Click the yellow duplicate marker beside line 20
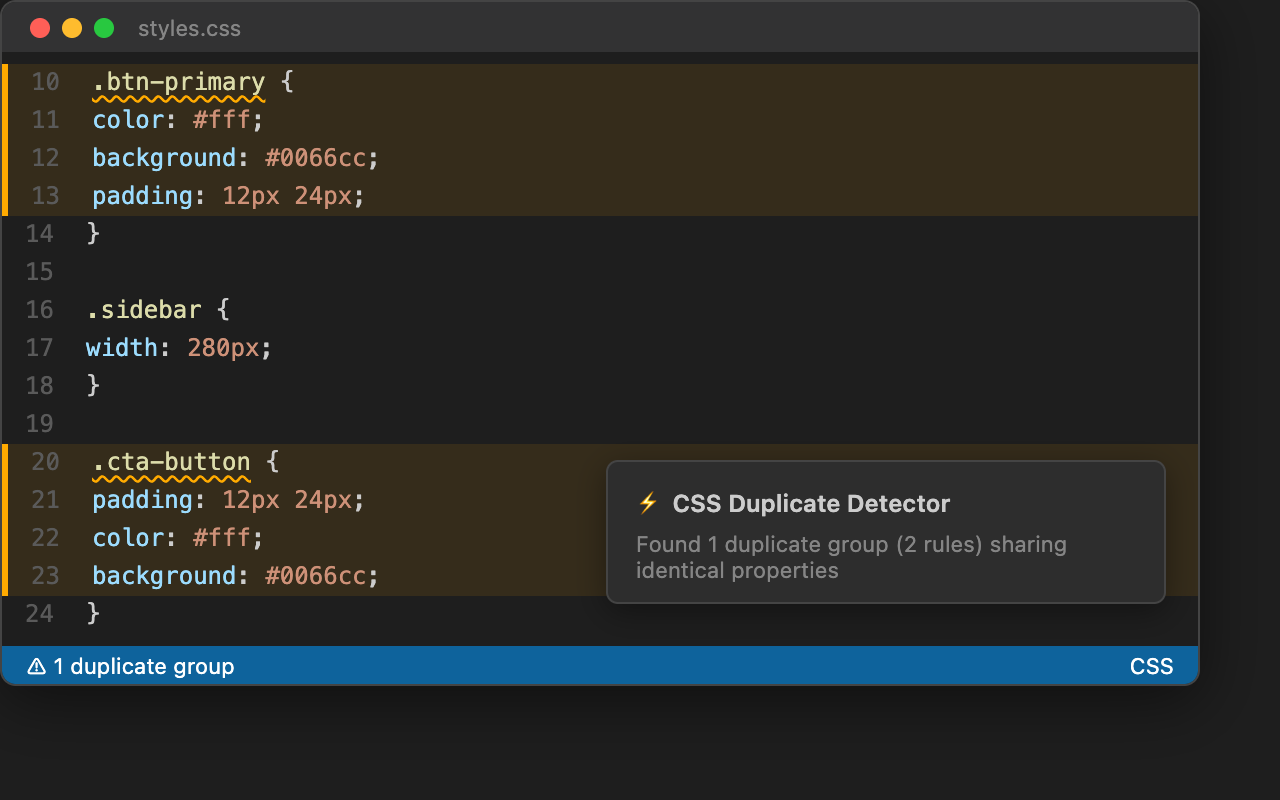Screen dimensions: 1280x800 click(4, 518)
